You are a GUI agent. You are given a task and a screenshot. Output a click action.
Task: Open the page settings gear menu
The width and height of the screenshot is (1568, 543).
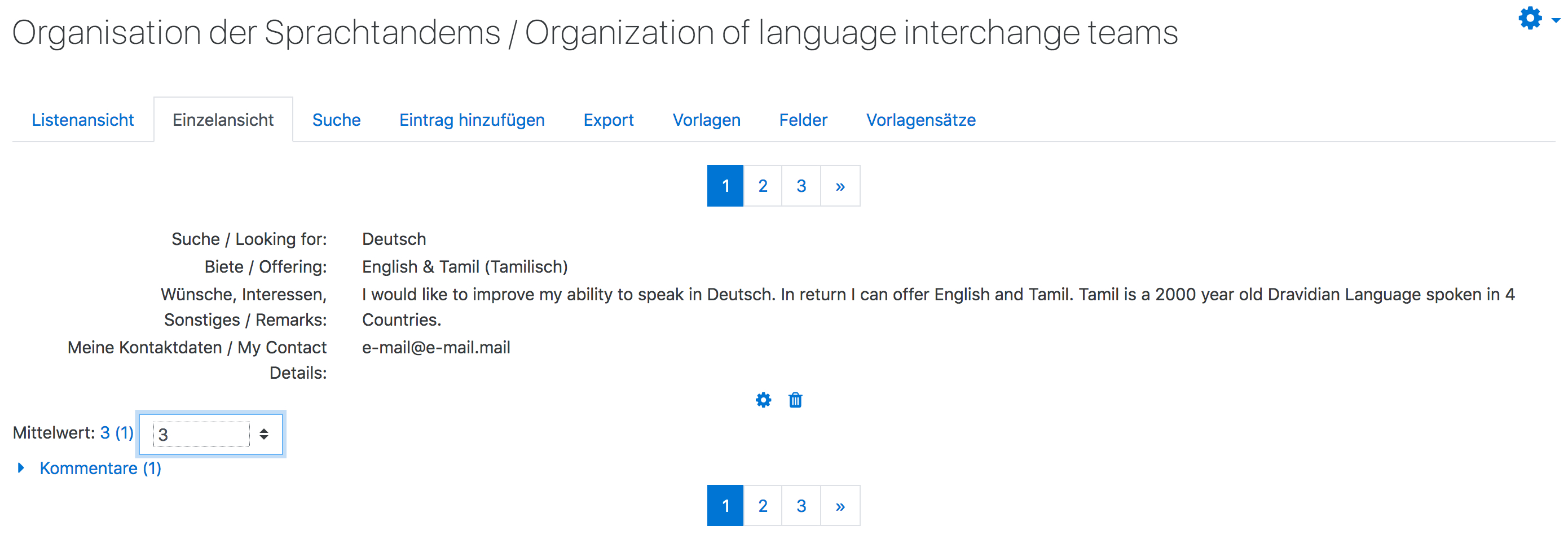coord(1530,18)
